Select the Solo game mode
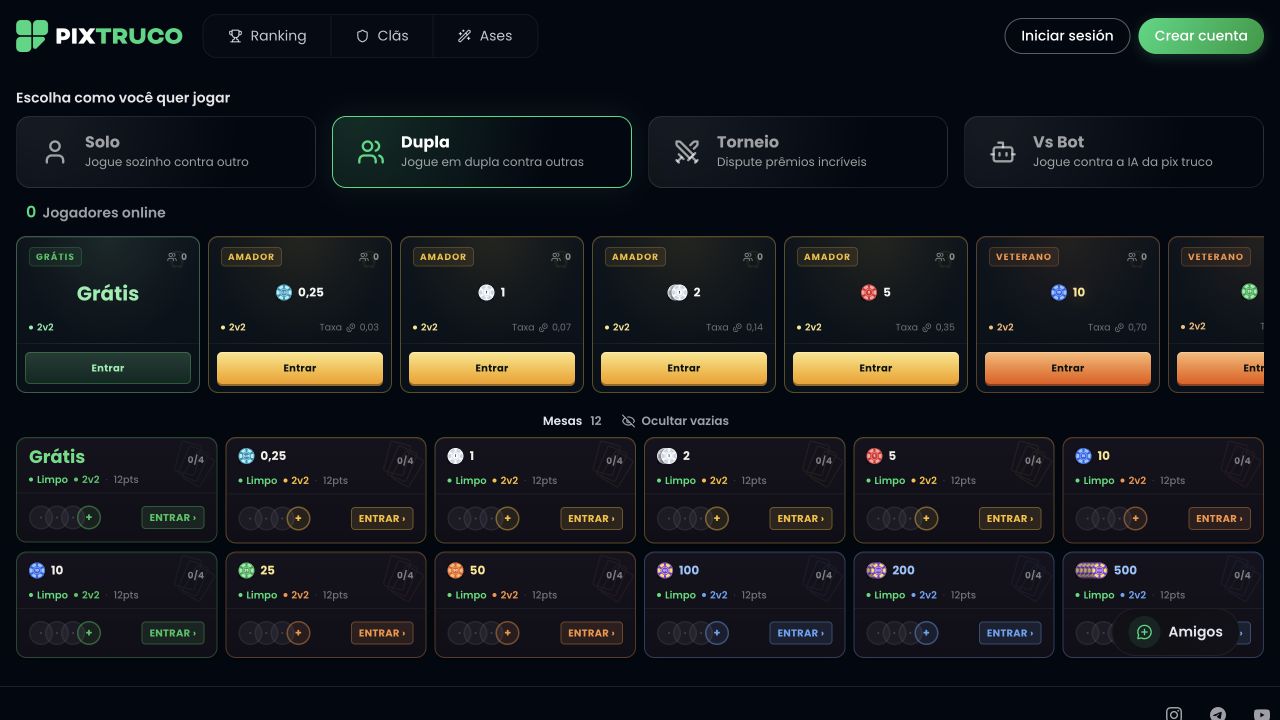The image size is (1280, 720). click(166, 152)
